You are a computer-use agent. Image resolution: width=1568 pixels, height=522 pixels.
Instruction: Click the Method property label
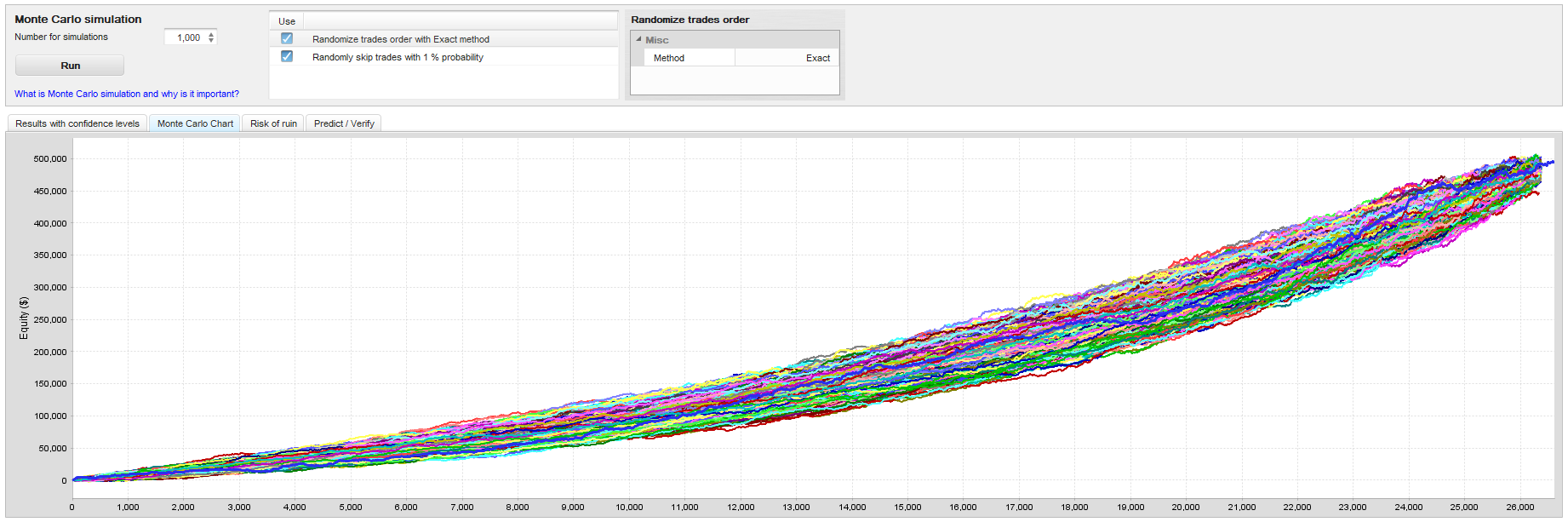[669, 58]
